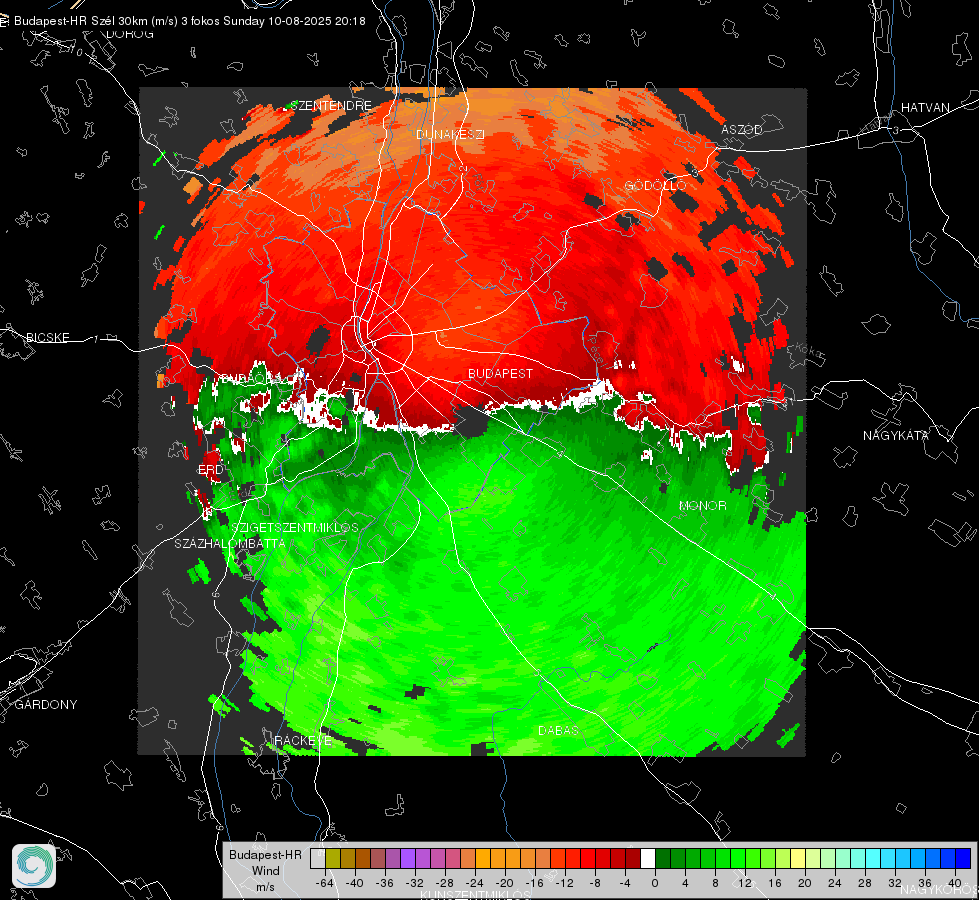This screenshot has width=979, height=900.
Task: Click the '28' value on the legend scale
Action: click(865, 883)
